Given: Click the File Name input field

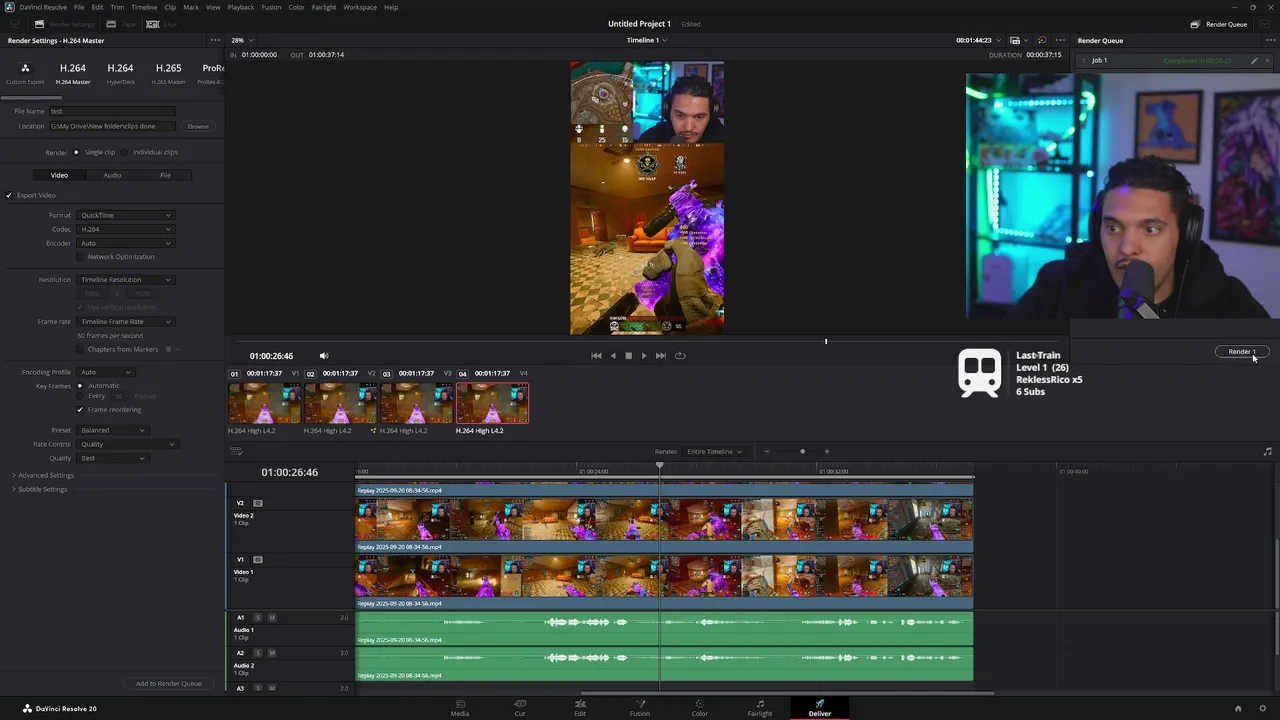Looking at the screenshot, I should coord(112,111).
